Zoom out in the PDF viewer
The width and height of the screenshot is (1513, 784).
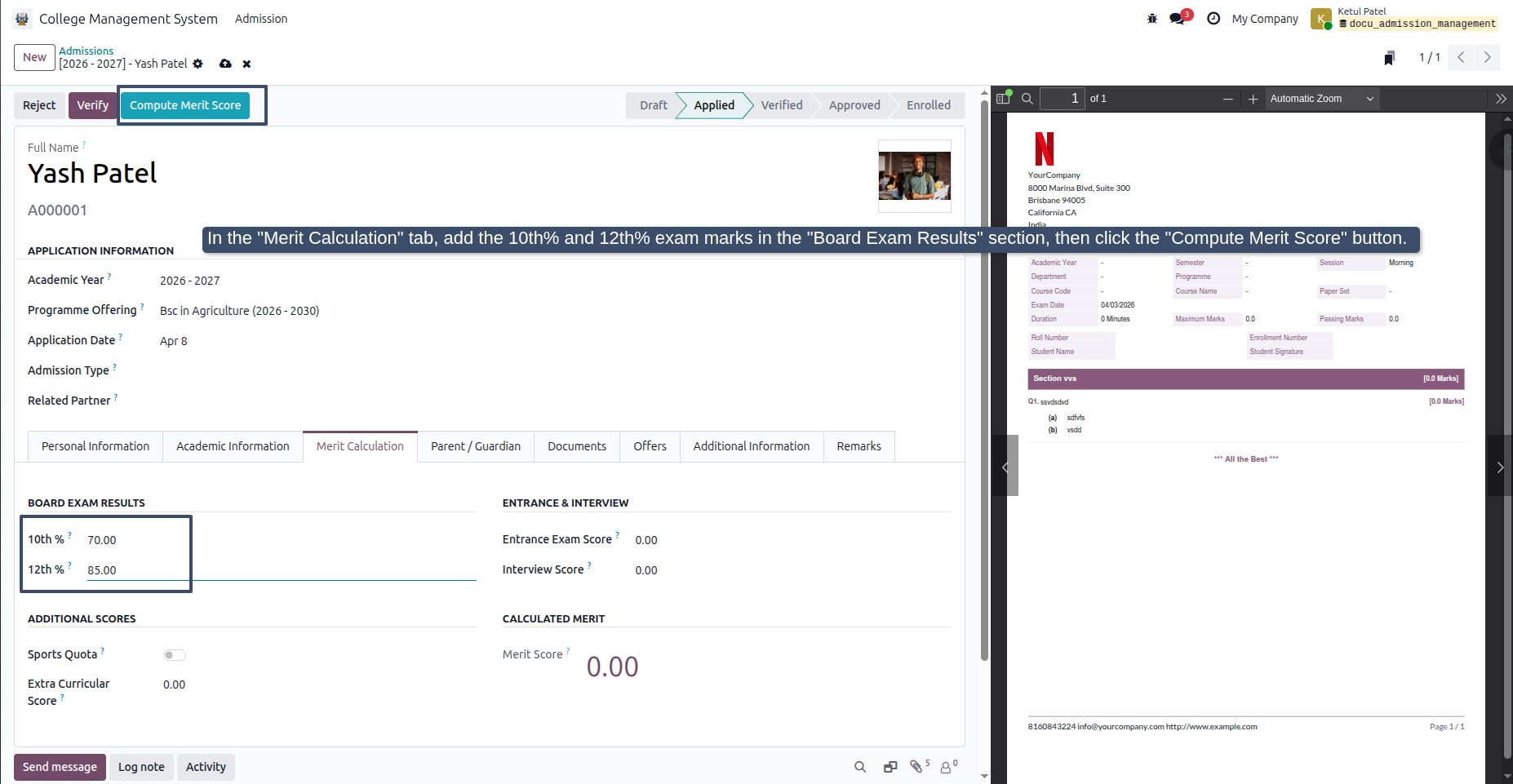pyautogui.click(x=1227, y=99)
